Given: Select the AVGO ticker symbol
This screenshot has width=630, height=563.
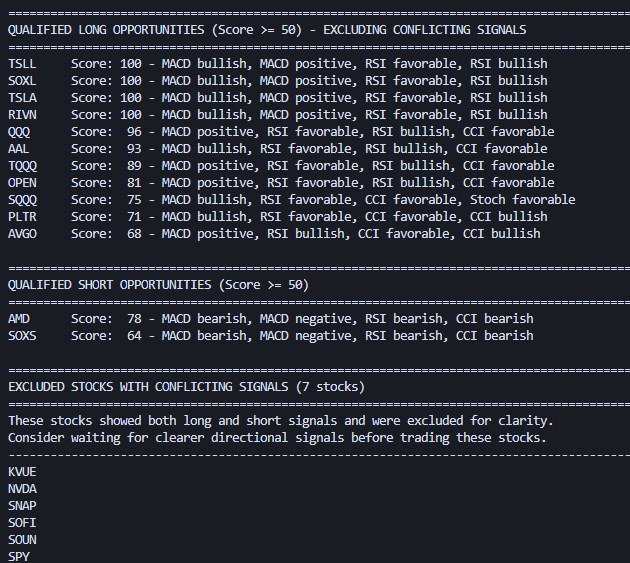Looking at the screenshot, I should [22, 234].
